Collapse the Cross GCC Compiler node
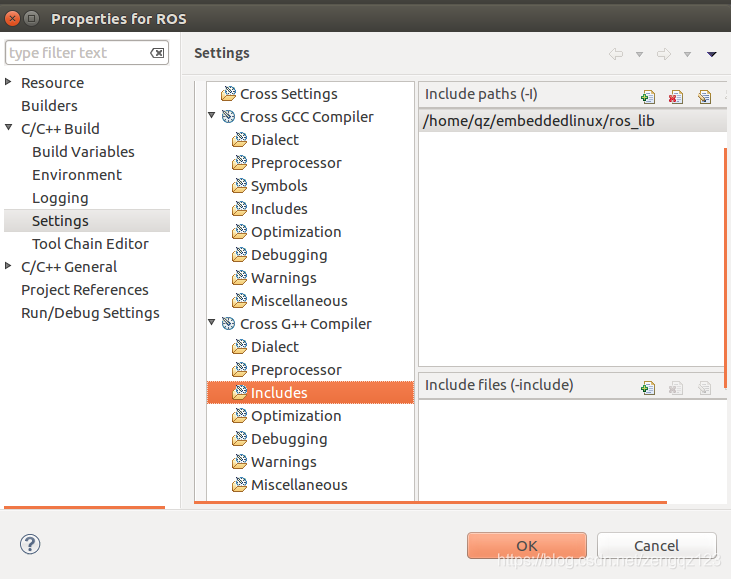731x579 pixels. pyautogui.click(x=212, y=115)
